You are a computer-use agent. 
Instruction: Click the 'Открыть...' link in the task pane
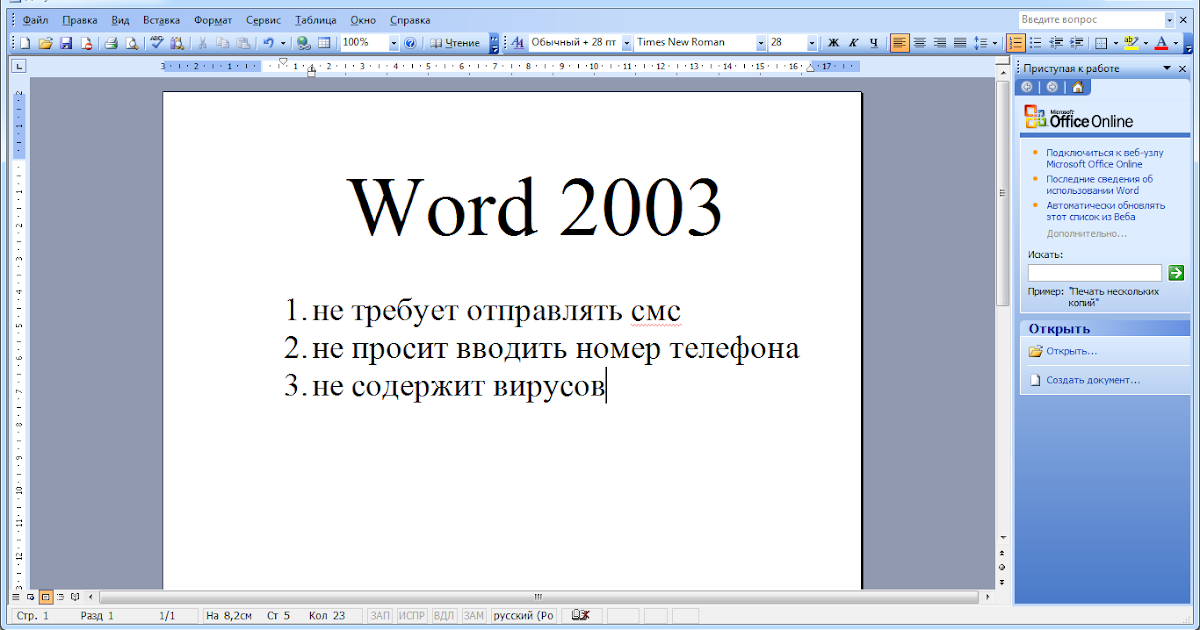coord(1072,351)
